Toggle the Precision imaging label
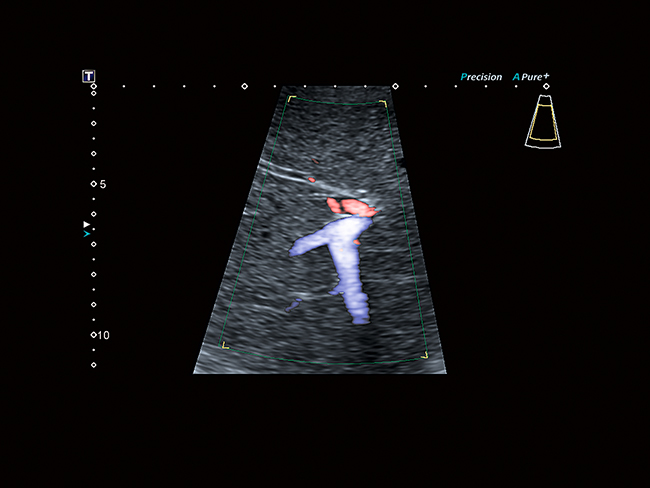 (x=481, y=77)
